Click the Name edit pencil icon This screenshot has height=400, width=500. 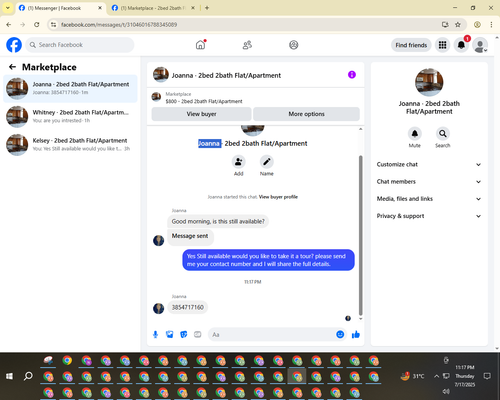tap(267, 162)
